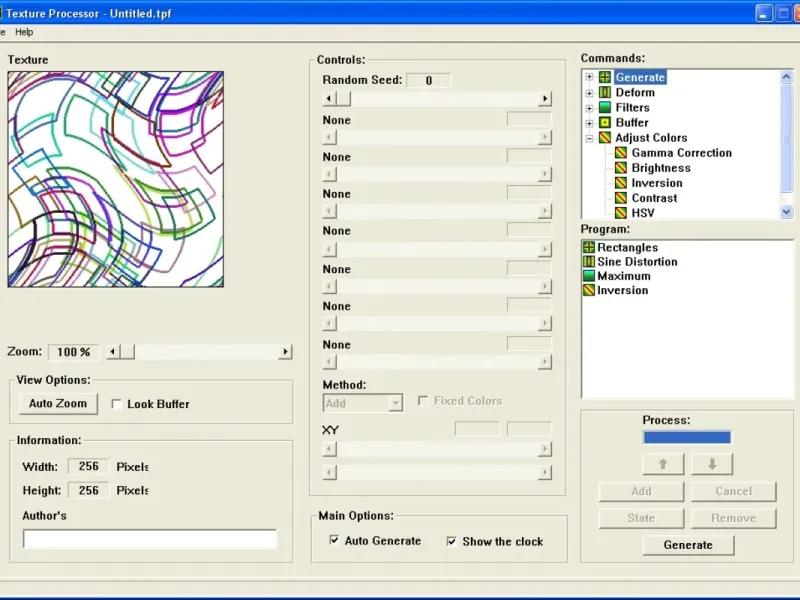
Task: Select Inversion in the Program list
Action: (x=622, y=290)
